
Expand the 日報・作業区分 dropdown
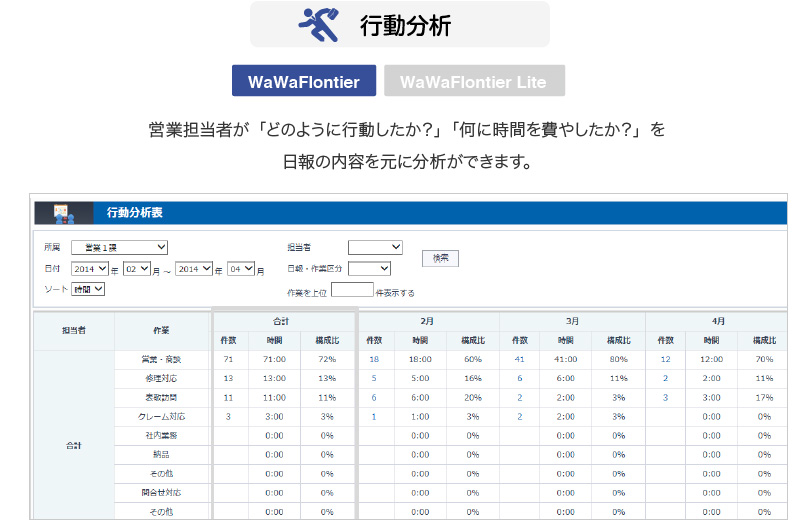(x=369, y=268)
